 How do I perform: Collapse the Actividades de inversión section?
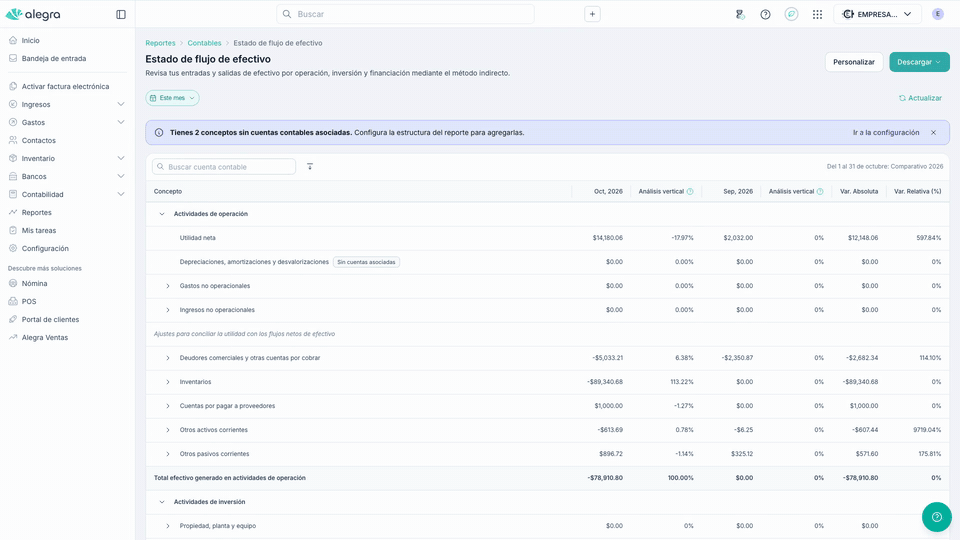point(162,501)
